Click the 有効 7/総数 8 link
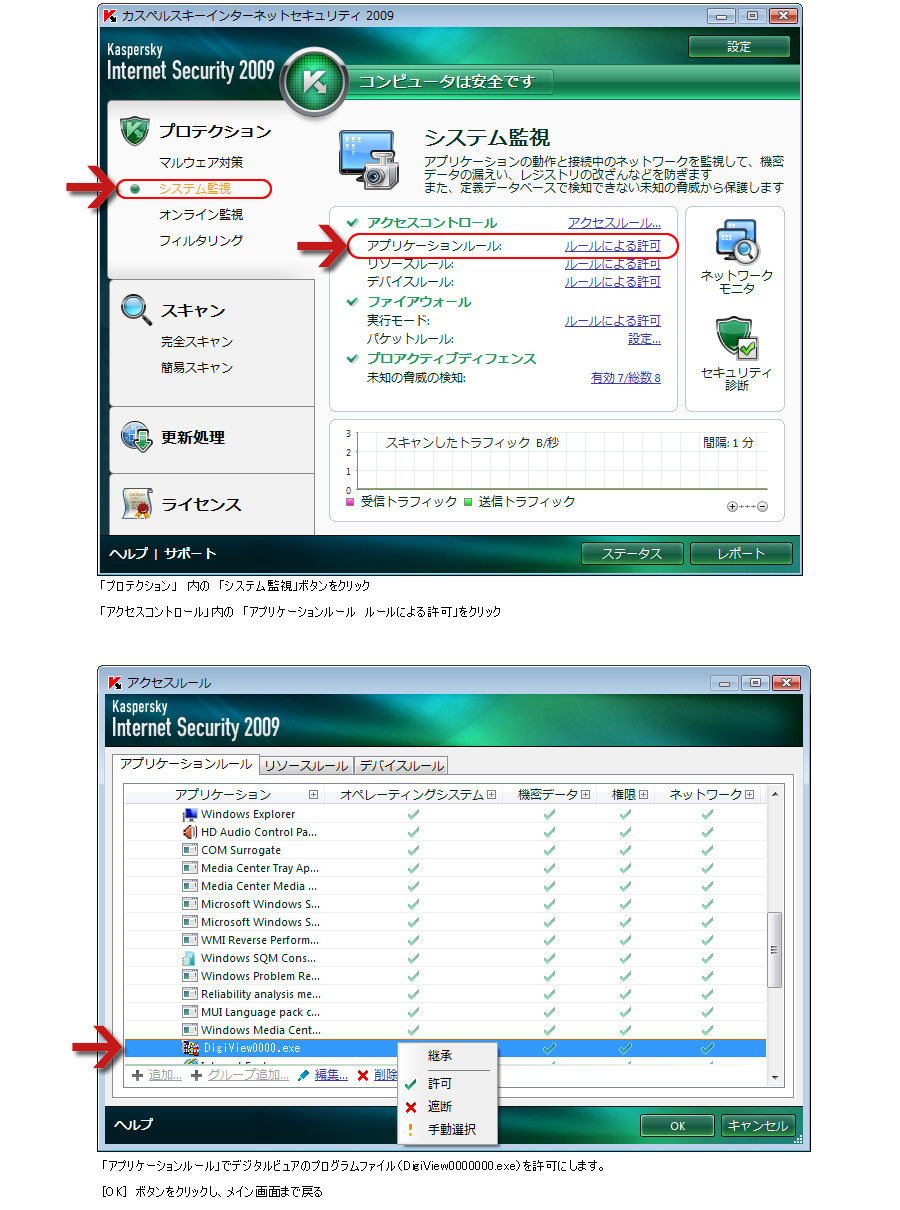 pyautogui.click(x=626, y=378)
